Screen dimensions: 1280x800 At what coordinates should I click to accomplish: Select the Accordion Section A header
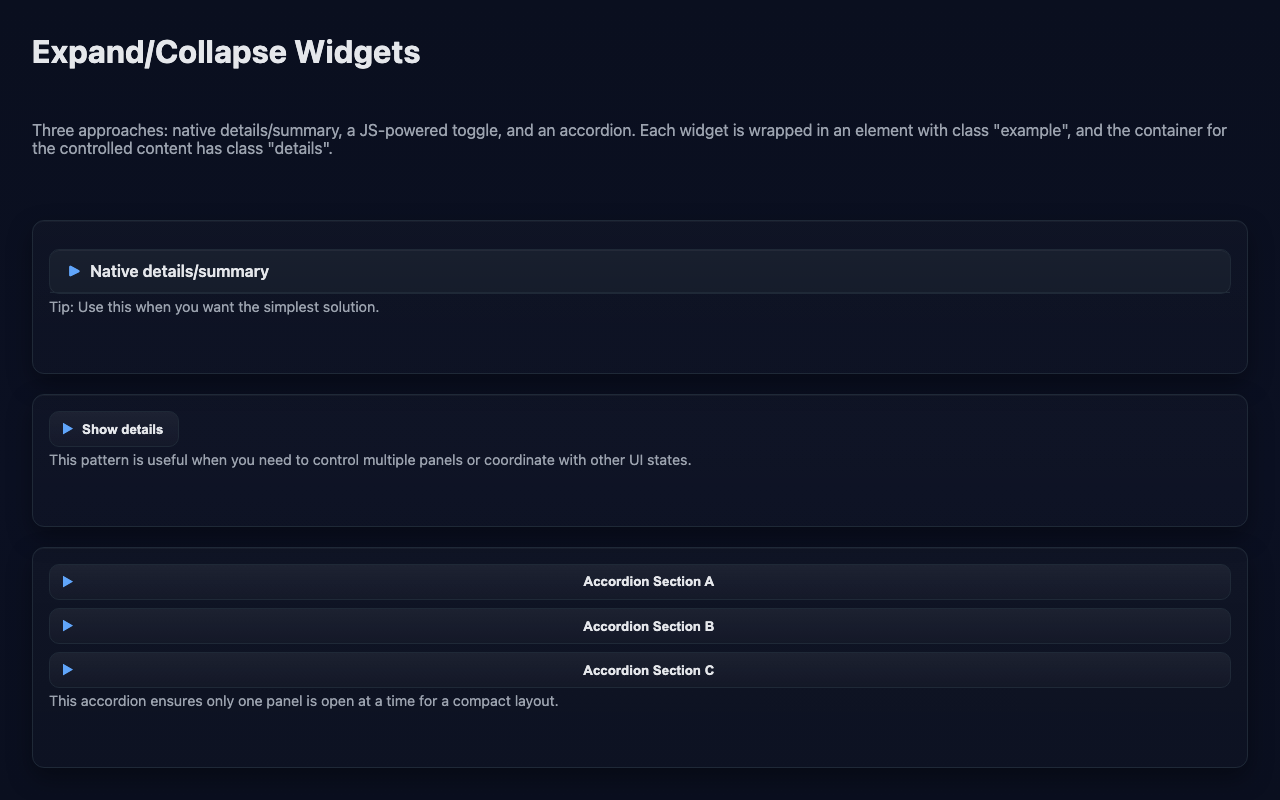(649, 581)
